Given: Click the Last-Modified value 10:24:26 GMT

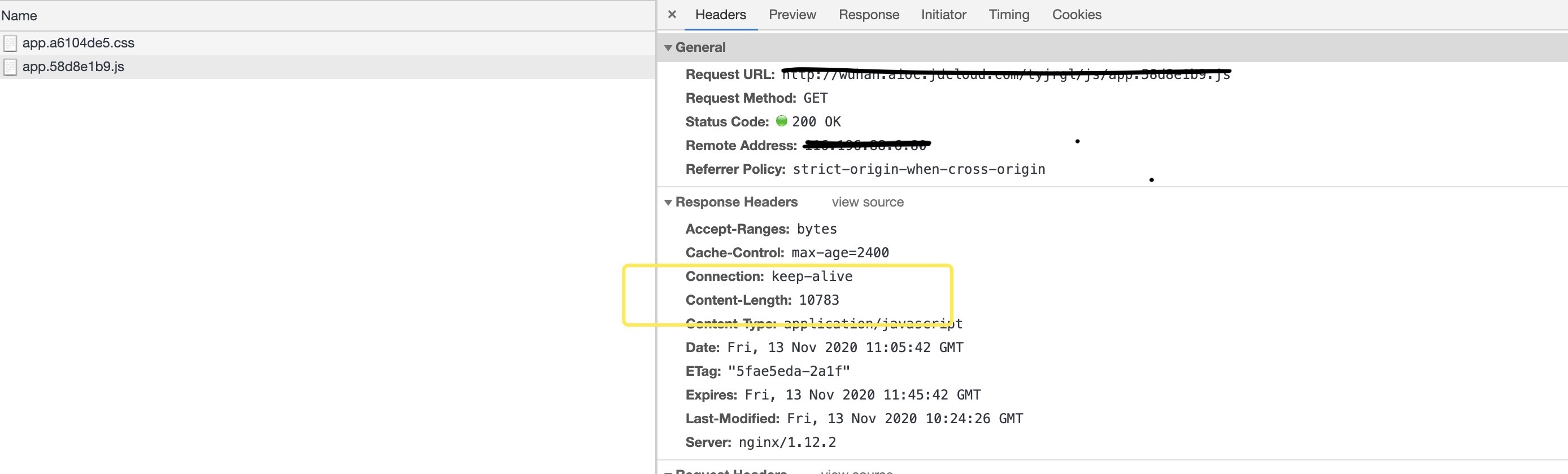Looking at the screenshot, I should click(x=904, y=419).
